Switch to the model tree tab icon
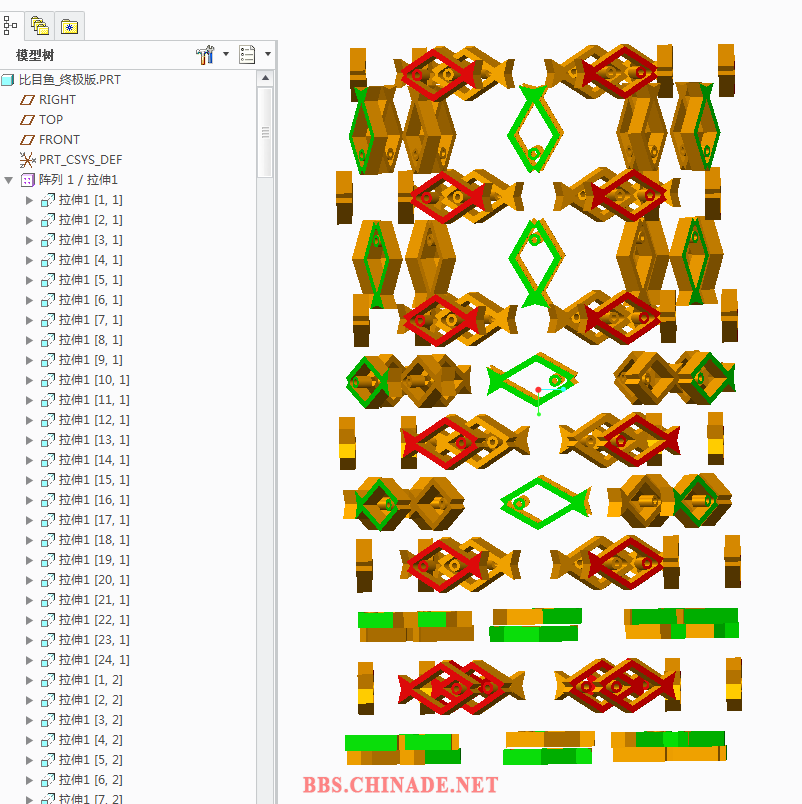 [10, 25]
